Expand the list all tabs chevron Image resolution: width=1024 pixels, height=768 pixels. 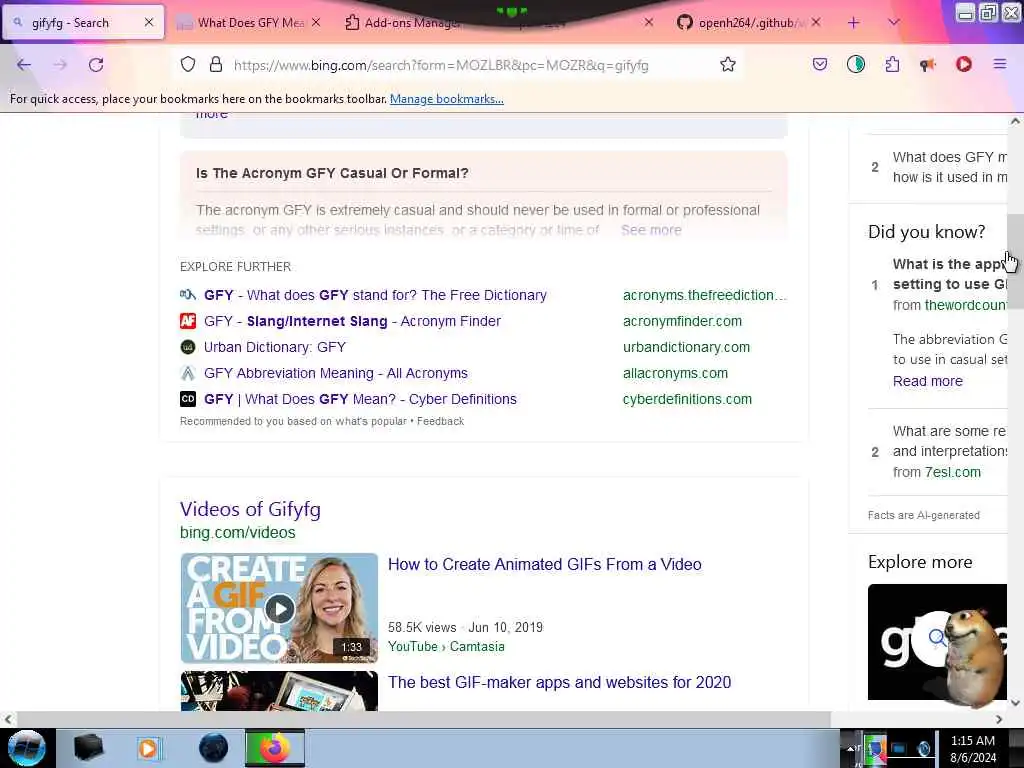894,23
